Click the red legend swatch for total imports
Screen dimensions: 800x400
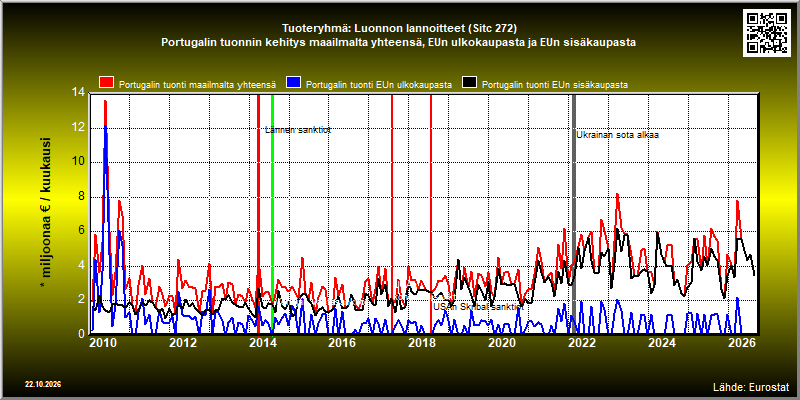(107, 83)
